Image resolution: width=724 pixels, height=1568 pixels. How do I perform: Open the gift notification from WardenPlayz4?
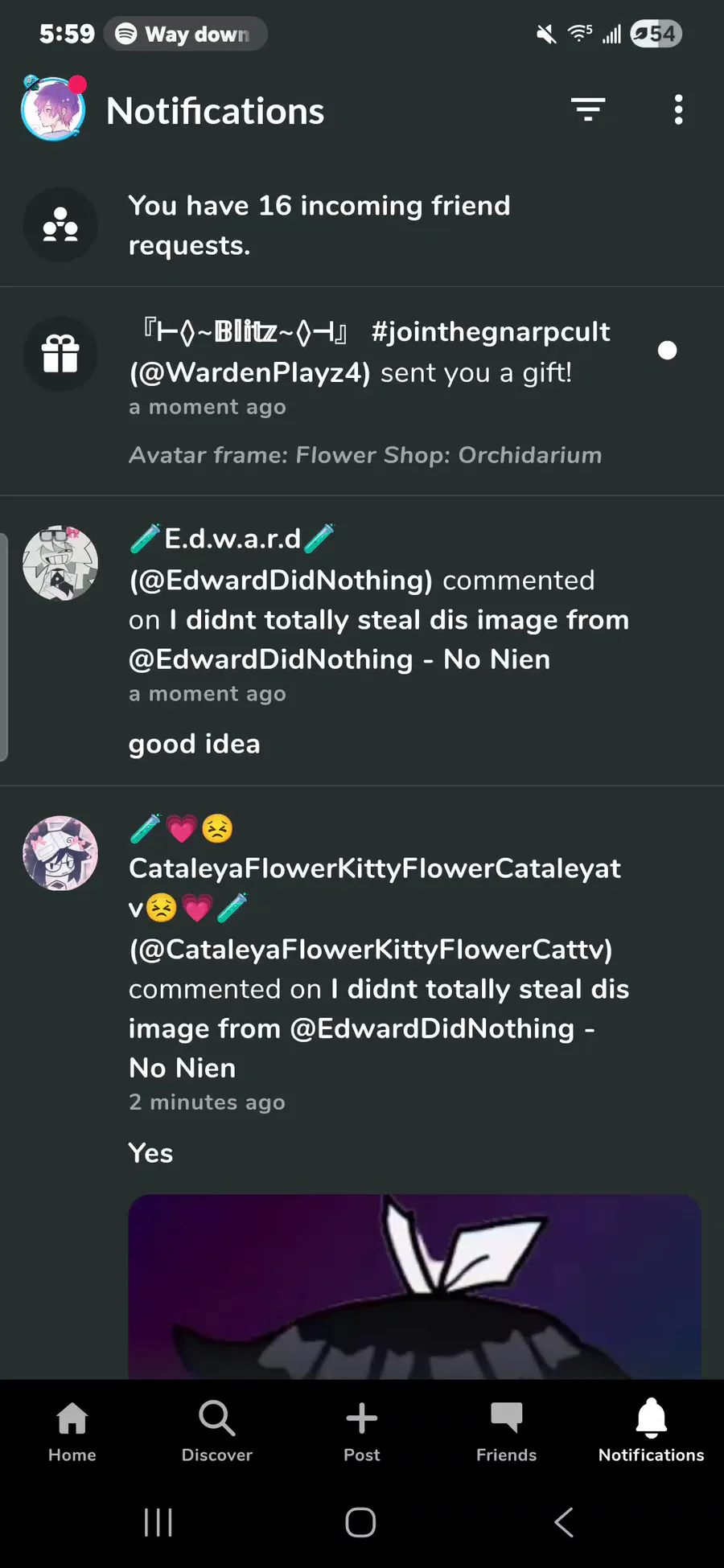[x=370, y=352]
